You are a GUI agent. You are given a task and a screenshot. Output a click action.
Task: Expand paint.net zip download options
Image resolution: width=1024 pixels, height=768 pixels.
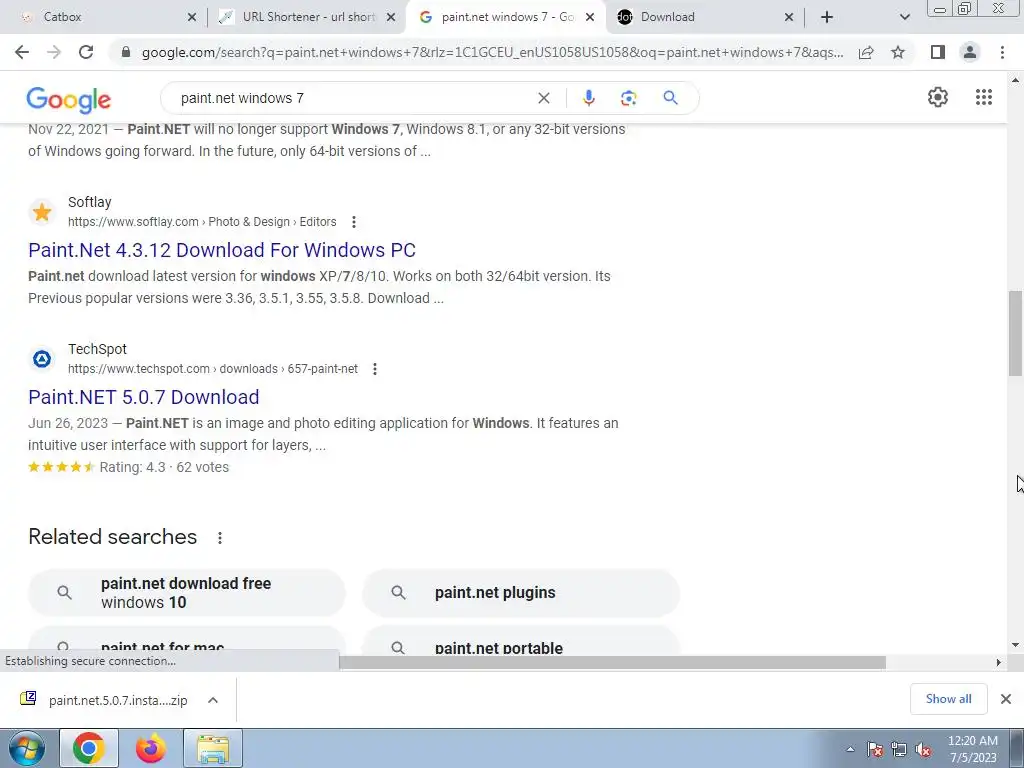[x=213, y=700]
